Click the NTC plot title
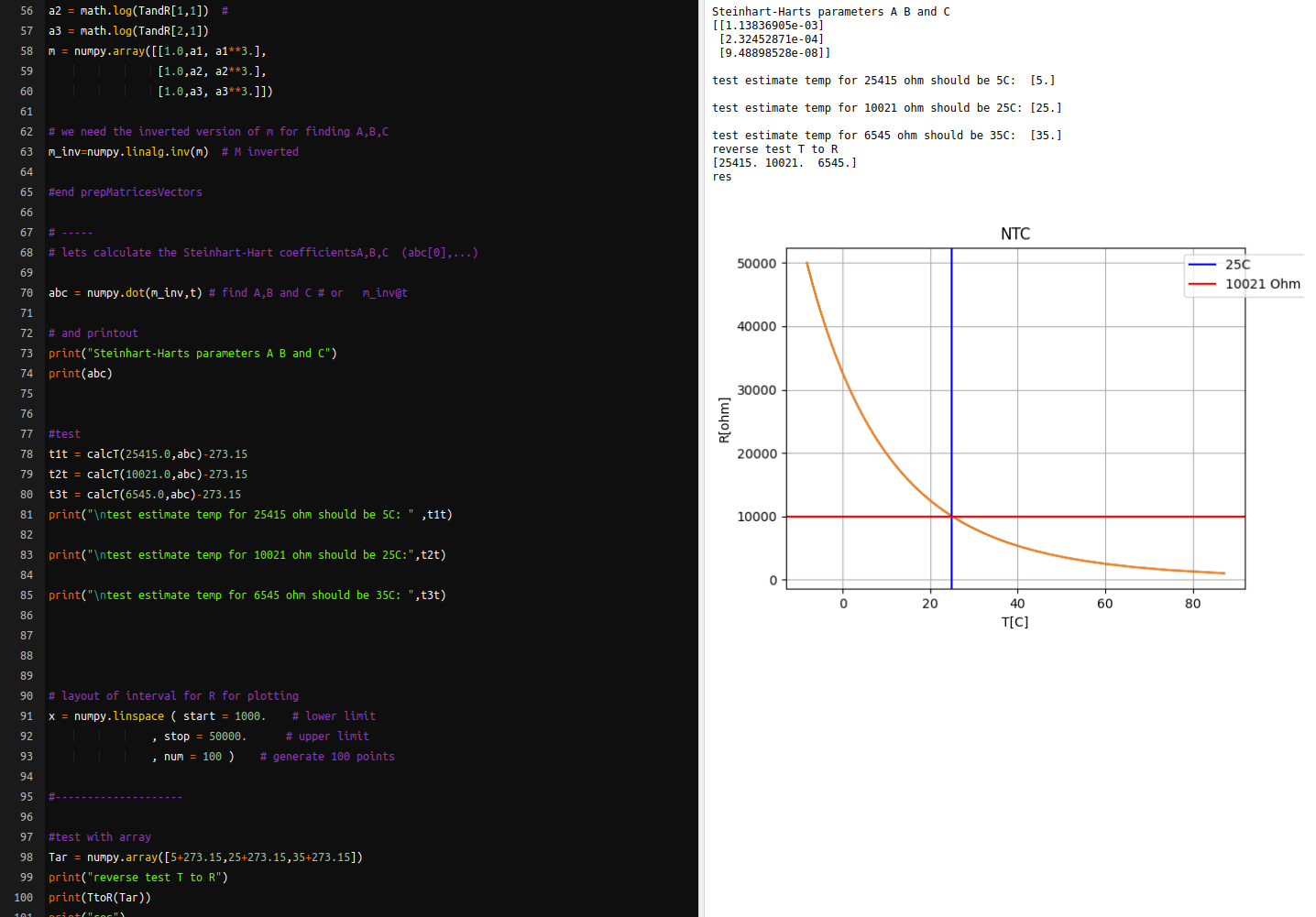This screenshot has height=917, width=1316. [x=1015, y=234]
